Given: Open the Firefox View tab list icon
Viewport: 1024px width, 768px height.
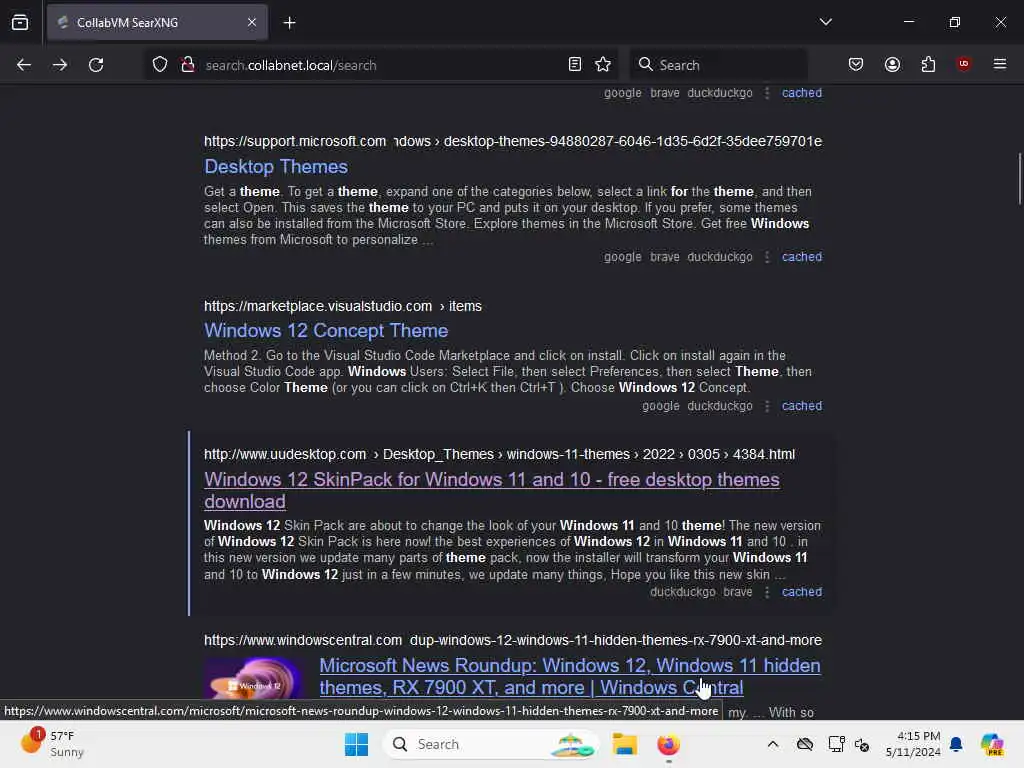Looking at the screenshot, I should 20,22.
